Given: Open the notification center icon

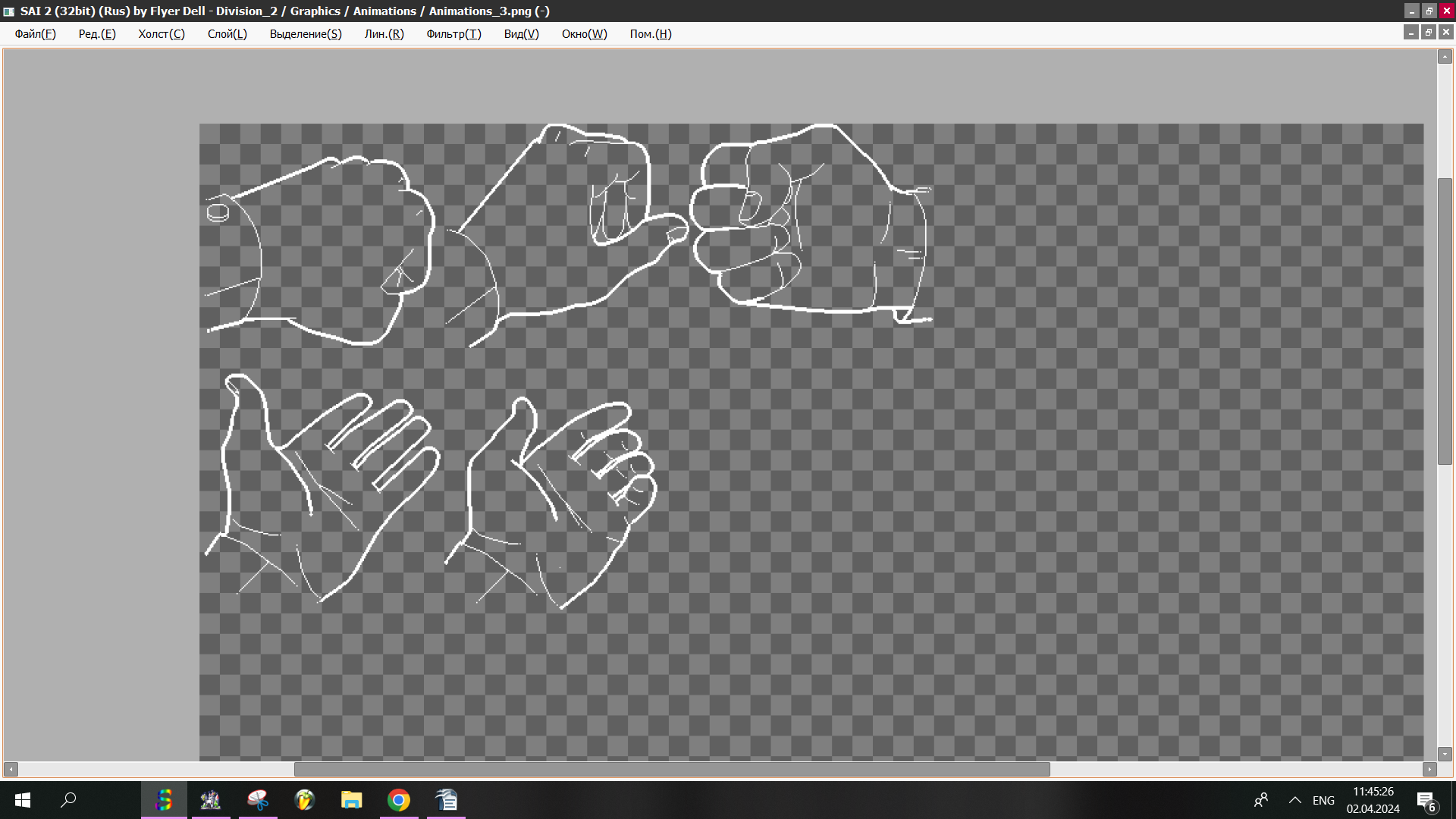Looking at the screenshot, I should click(x=1426, y=801).
